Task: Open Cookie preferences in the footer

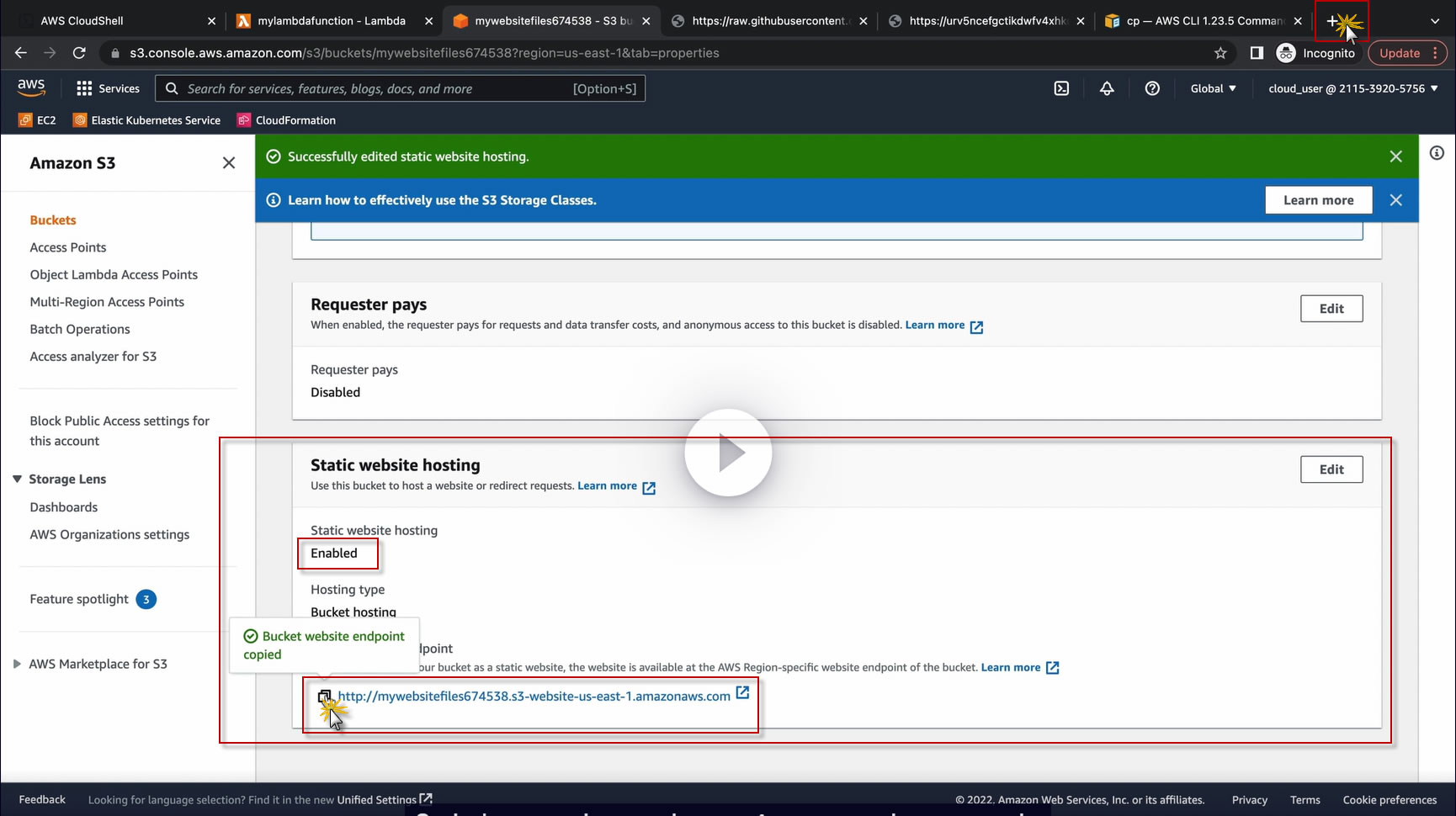Action: 1390,800
